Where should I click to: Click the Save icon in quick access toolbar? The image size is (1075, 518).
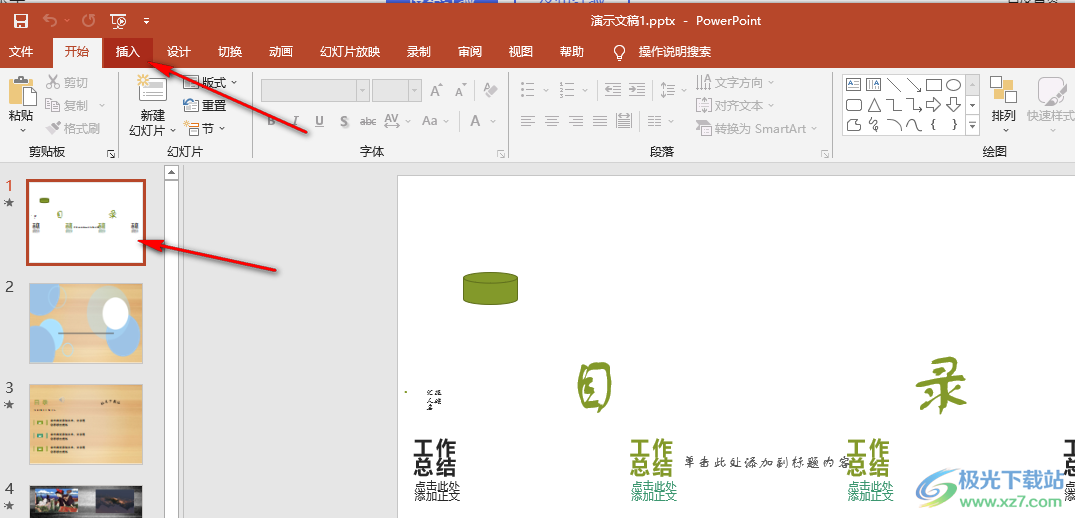pos(21,21)
